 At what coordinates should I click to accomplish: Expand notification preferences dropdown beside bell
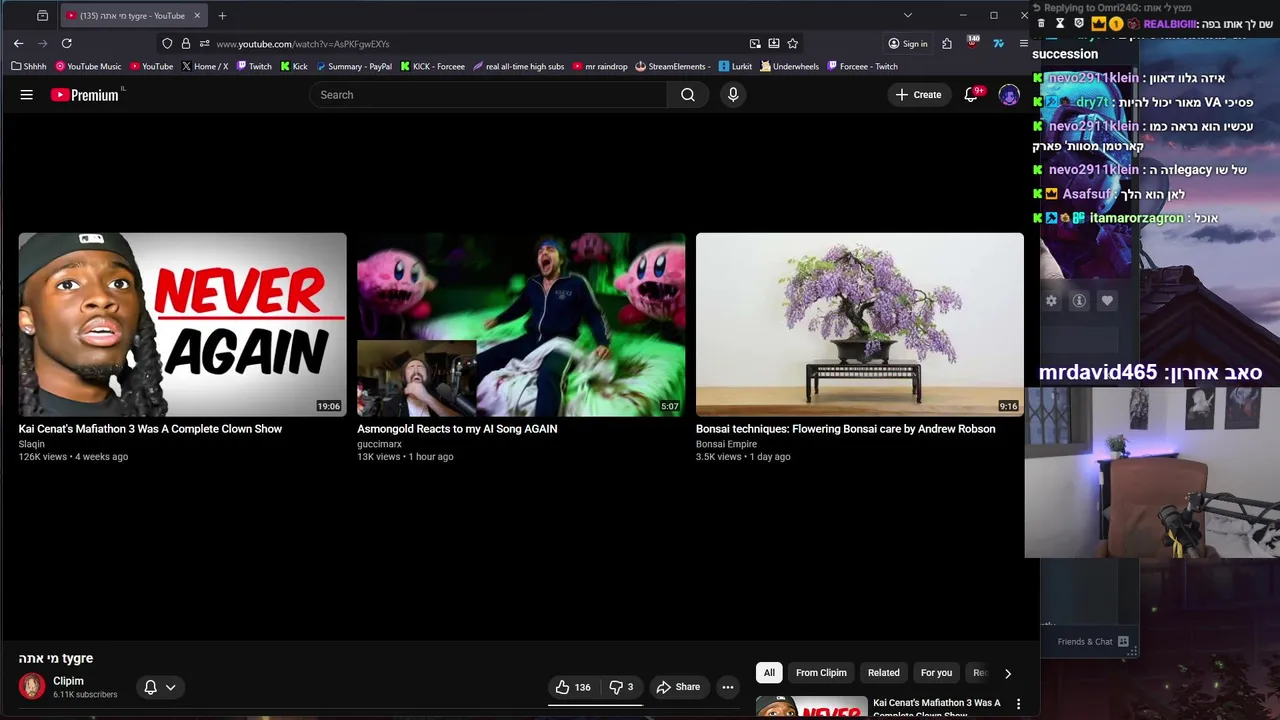point(170,687)
